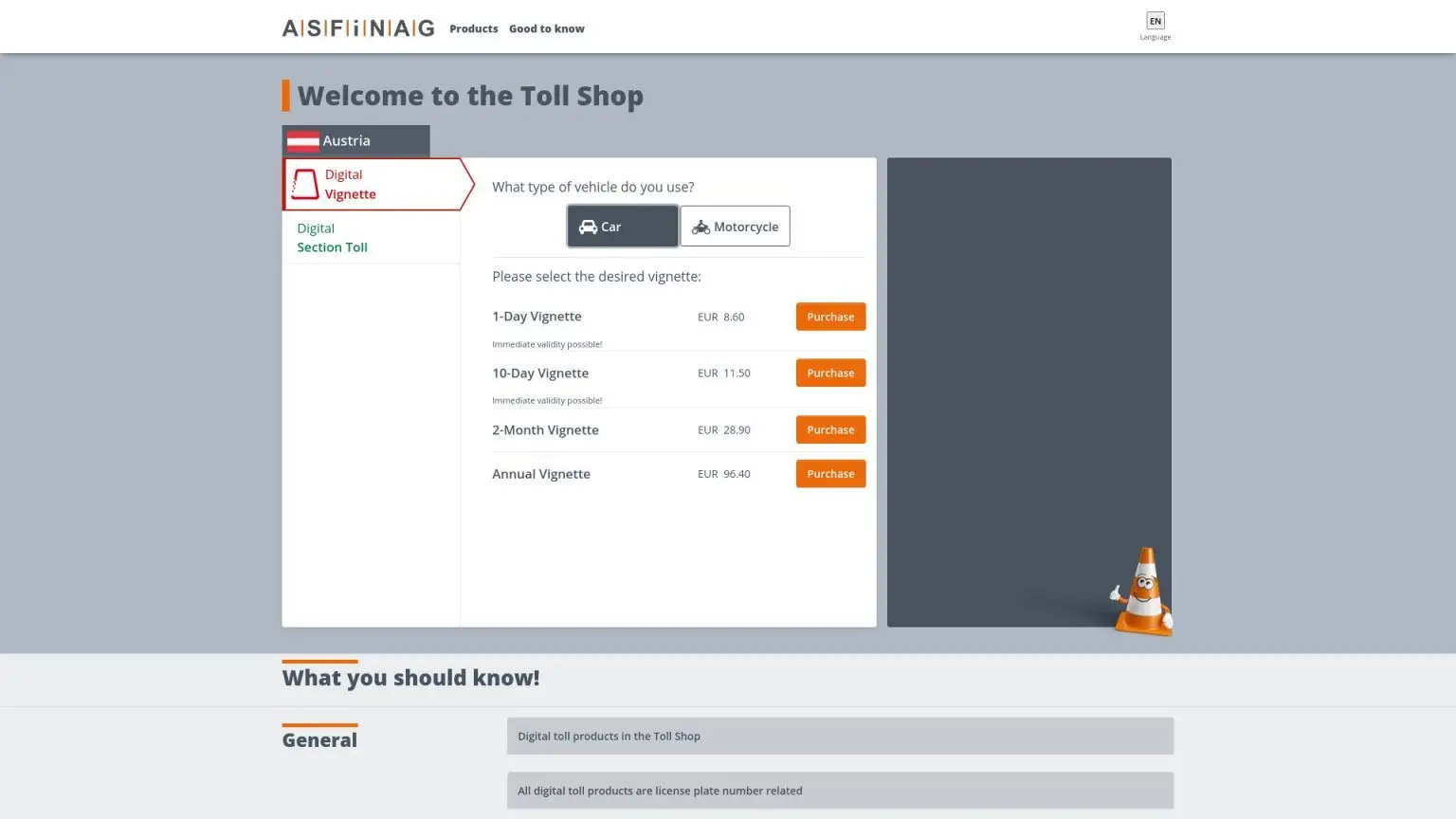1456x819 pixels.
Task: Purchase the Annual Vignette
Action: tap(829, 474)
